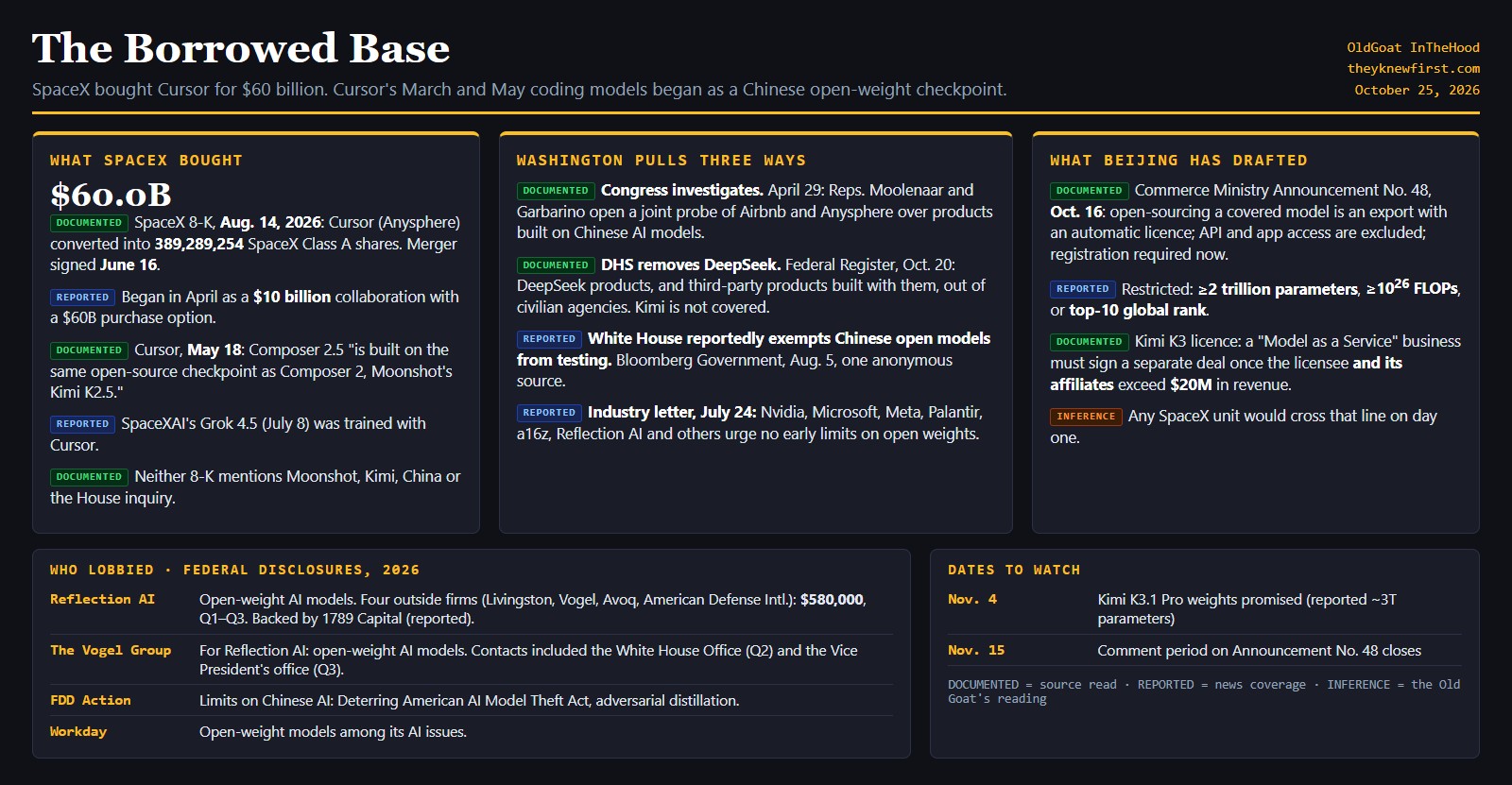Click 'WHAT BEIJING HAS DRAFTED' heading
1512x785 pixels.
(1178, 161)
